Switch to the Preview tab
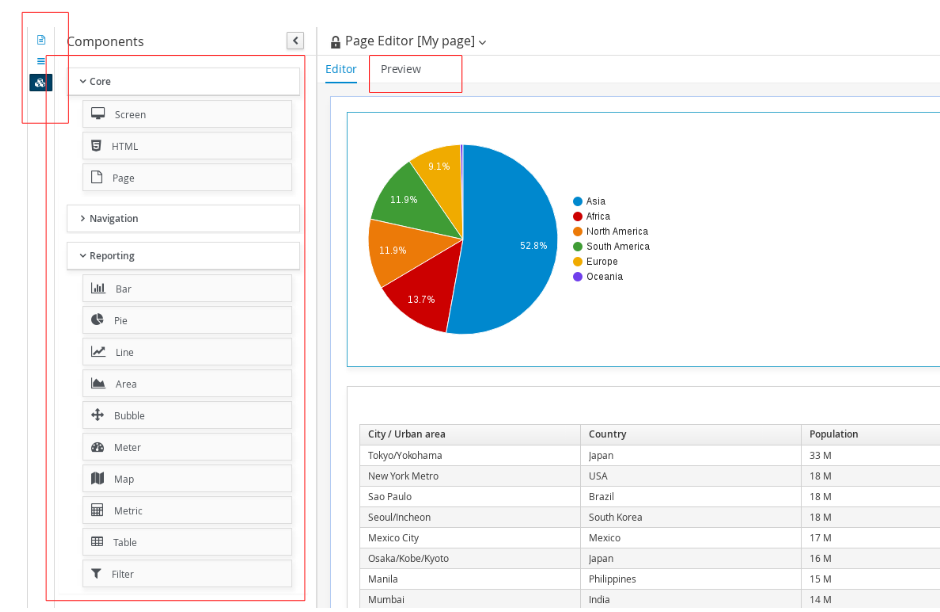The height and width of the screenshot is (612, 940). coord(401,70)
